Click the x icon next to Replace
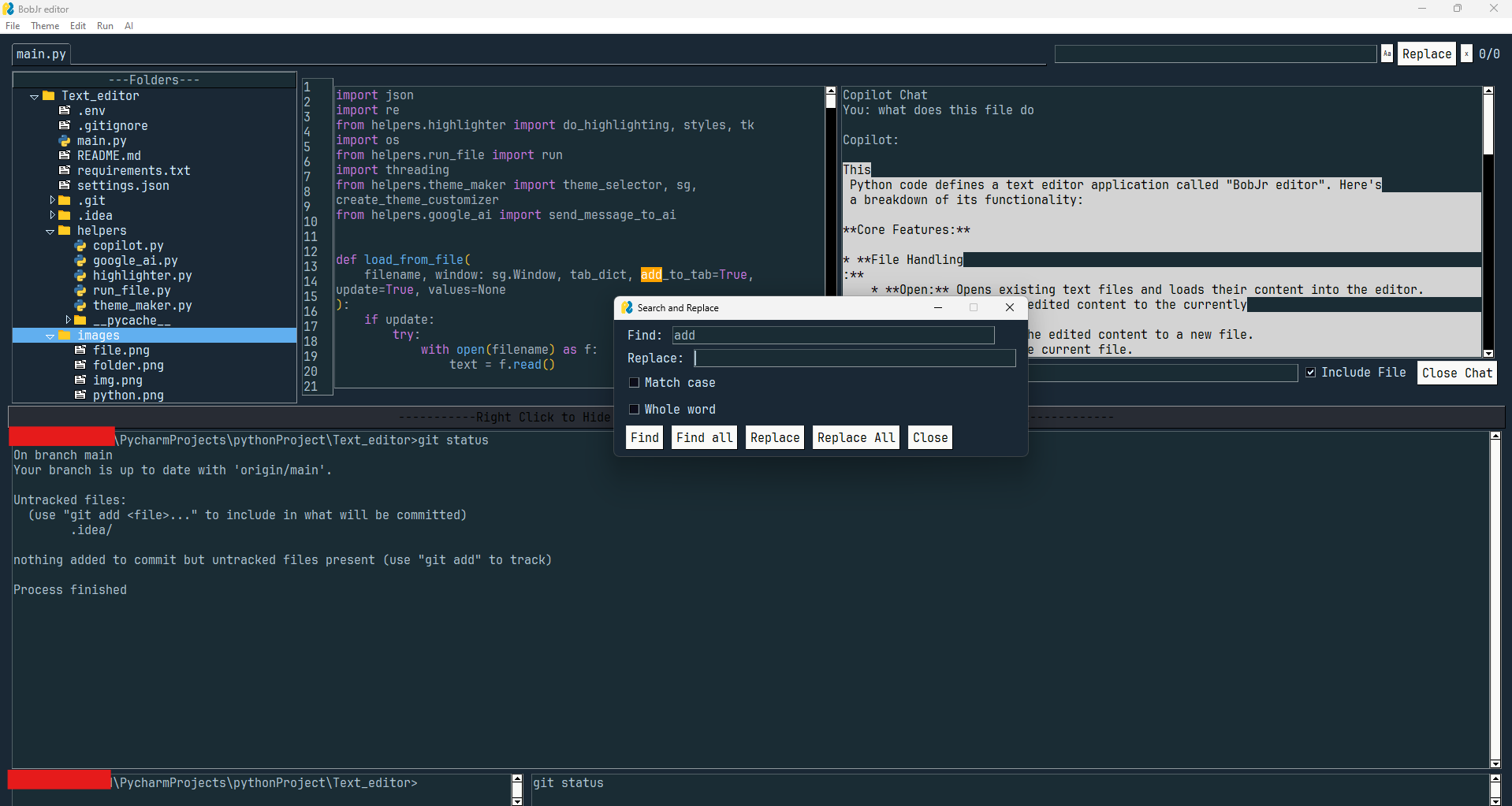The width and height of the screenshot is (1512, 806). point(1466,53)
